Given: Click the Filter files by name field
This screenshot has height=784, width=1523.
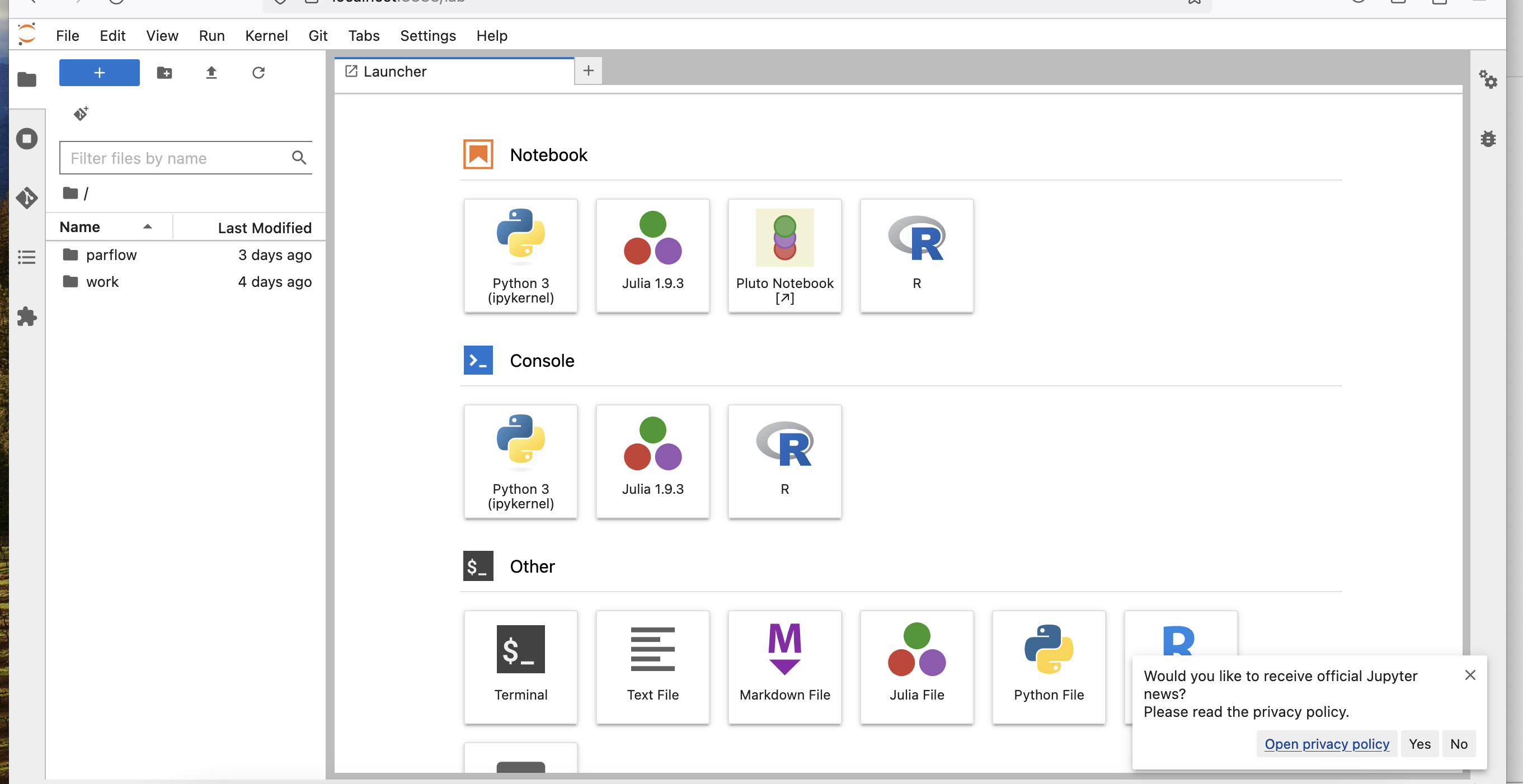Looking at the screenshot, I should pyautogui.click(x=186, y=158).
